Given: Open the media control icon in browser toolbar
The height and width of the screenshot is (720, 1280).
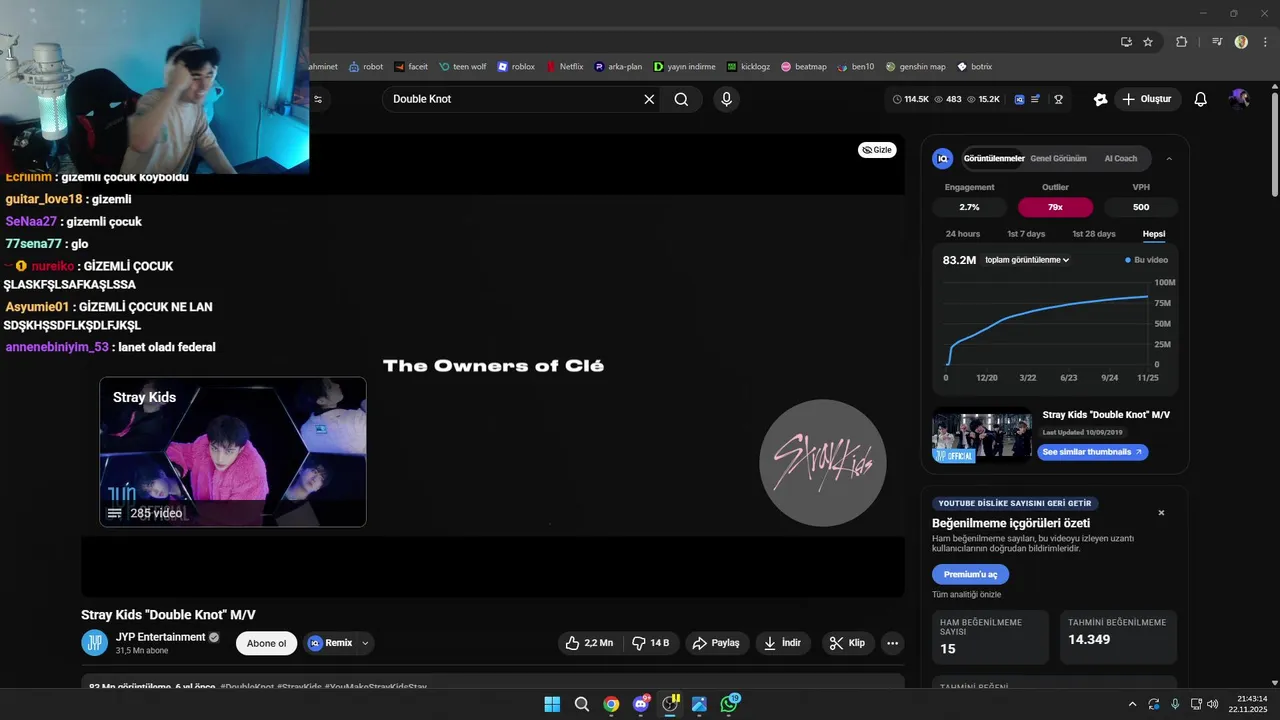Looking at the screenshot, I should (x=1217, y=42).
